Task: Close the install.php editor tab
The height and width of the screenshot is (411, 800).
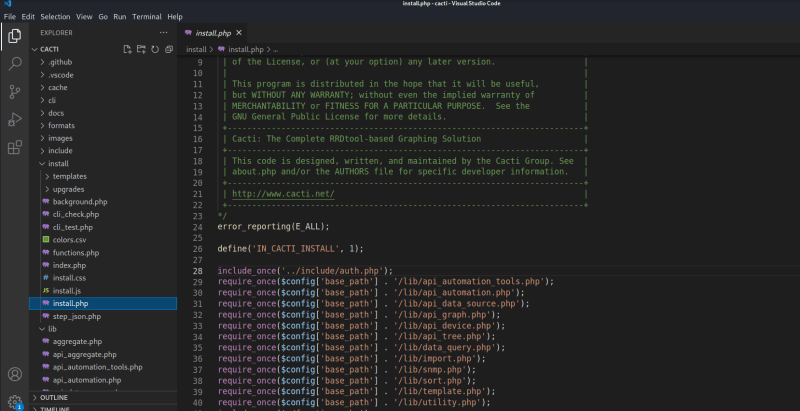Action: click(x=238, y=33)
